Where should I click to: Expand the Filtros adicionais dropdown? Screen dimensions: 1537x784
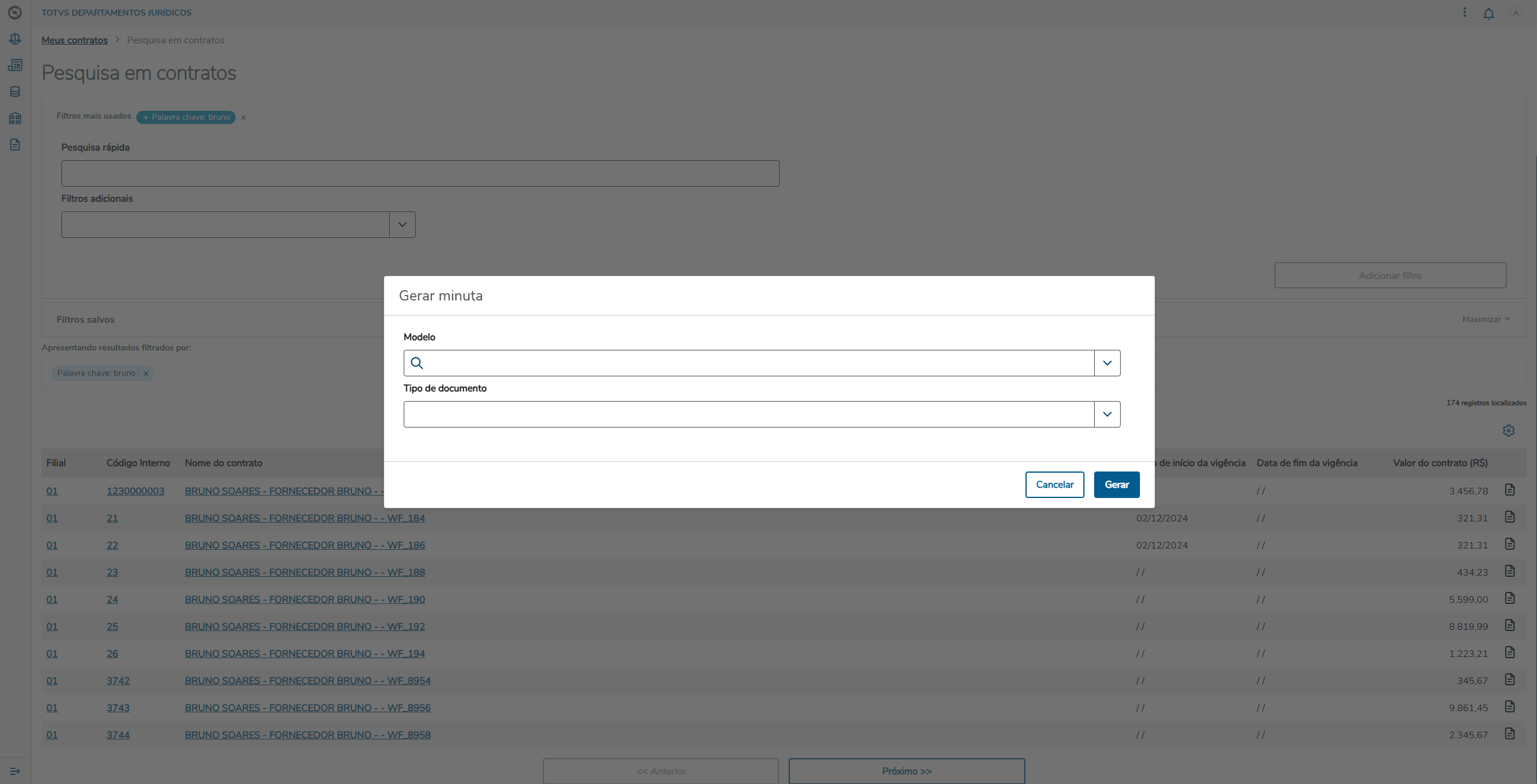tap(402, 225)
